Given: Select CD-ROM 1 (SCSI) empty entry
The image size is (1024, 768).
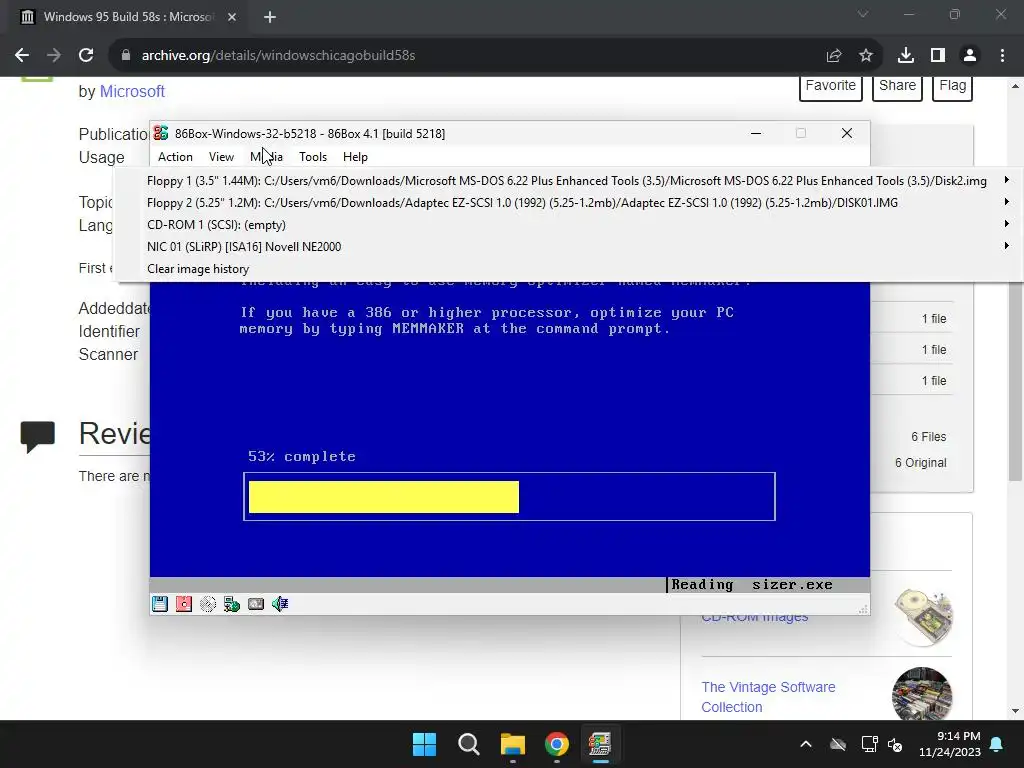Looking at the screenshot, I should [x=567, y=225].
